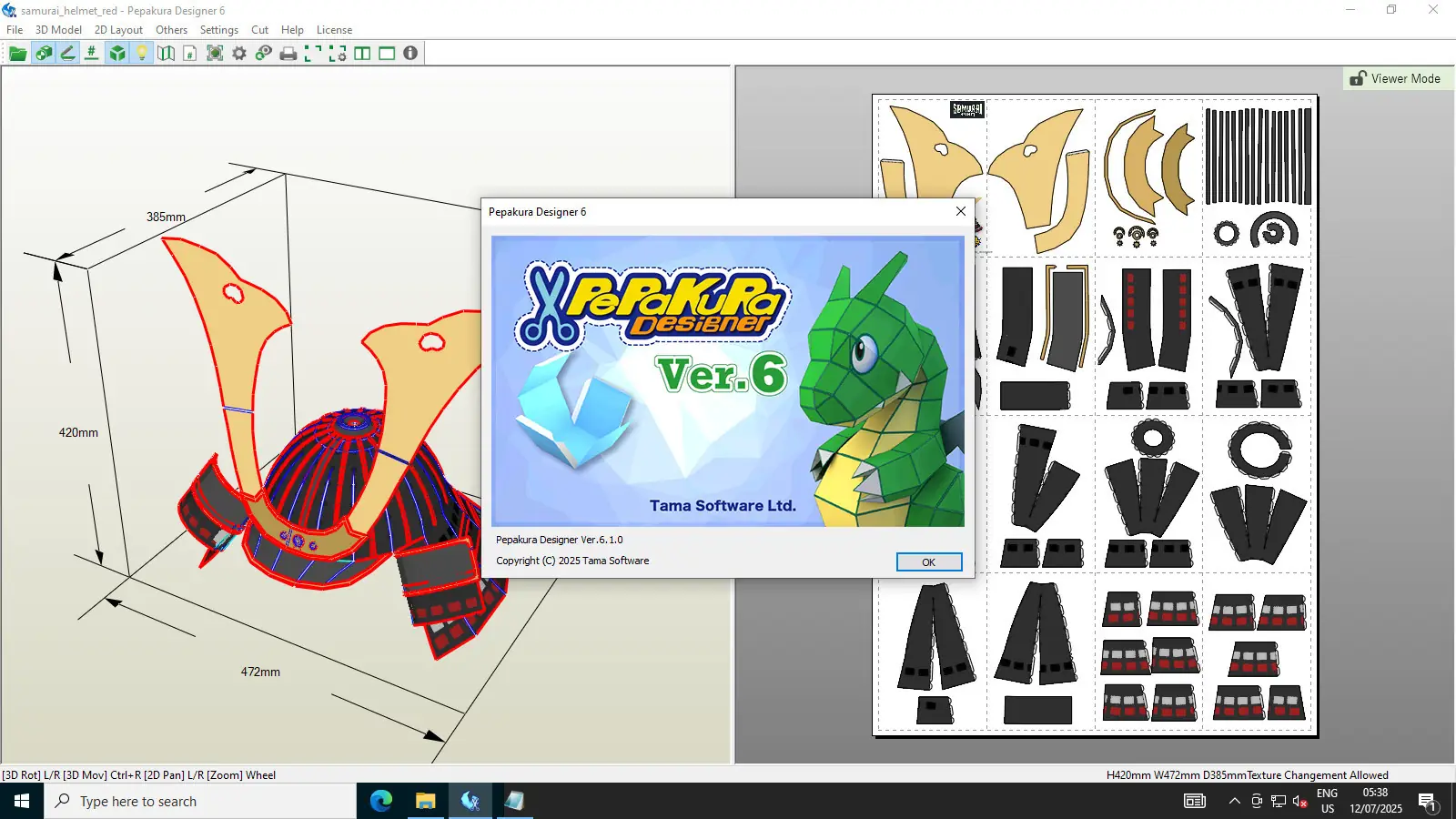Expand the hidden system tray icons chevron

tap(1234, 801)
